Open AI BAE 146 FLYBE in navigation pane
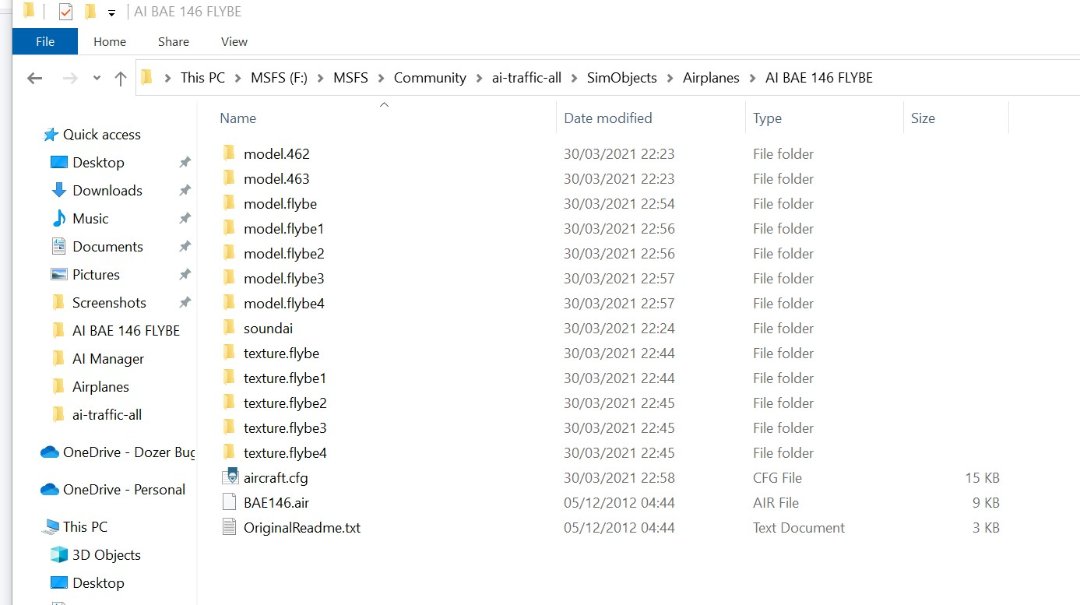The width and height of the screenshot is (1080, 605). tap(126, 331)
